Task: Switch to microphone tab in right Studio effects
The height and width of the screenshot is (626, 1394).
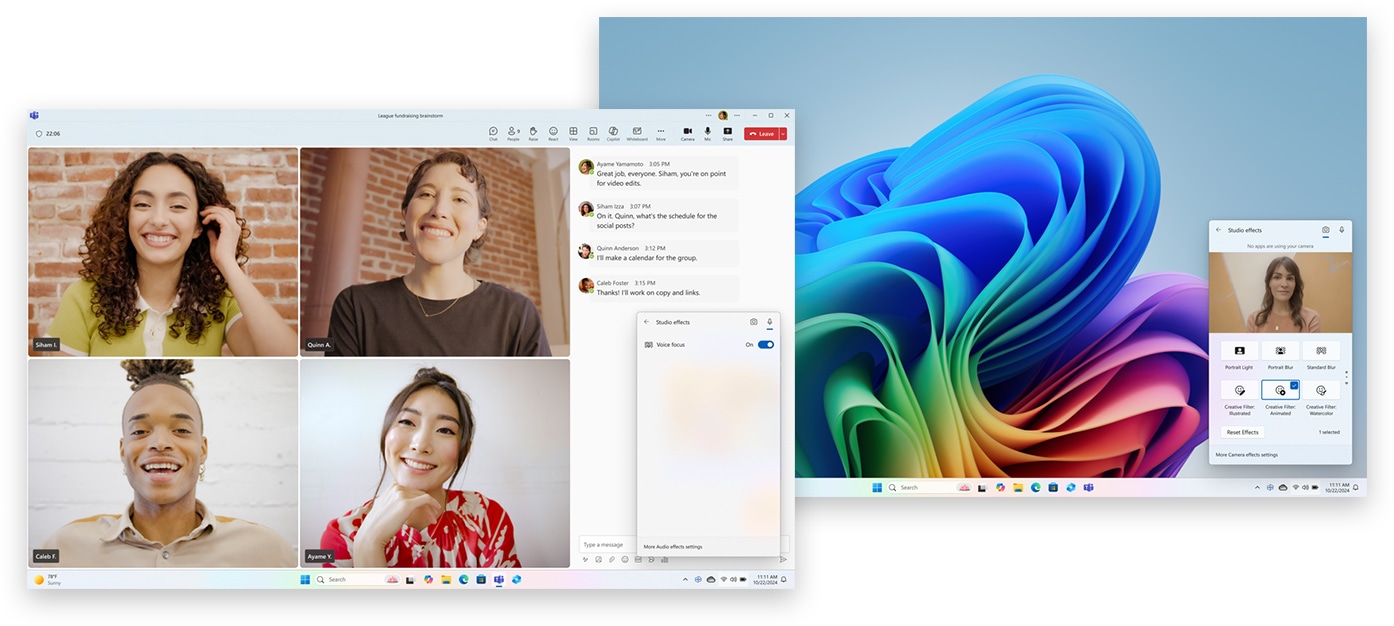Action: coord(1341,230)
